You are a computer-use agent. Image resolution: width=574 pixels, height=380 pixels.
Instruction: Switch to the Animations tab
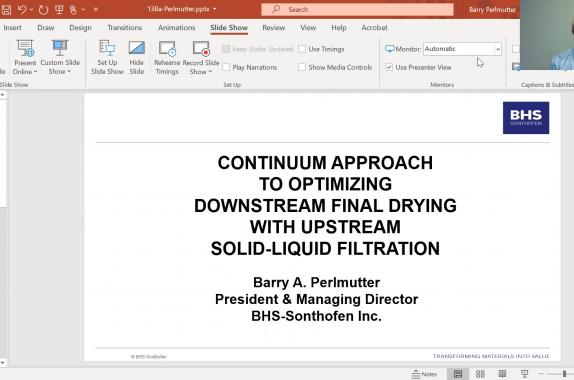tap(177, 28)
